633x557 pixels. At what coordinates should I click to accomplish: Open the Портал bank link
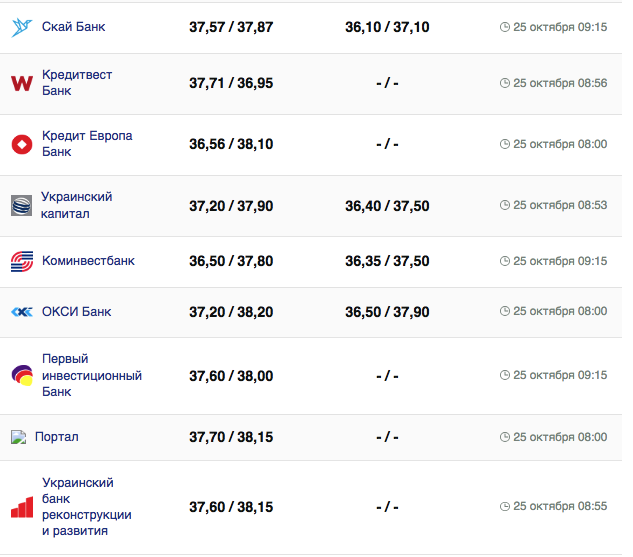click(x=56, y=437)
